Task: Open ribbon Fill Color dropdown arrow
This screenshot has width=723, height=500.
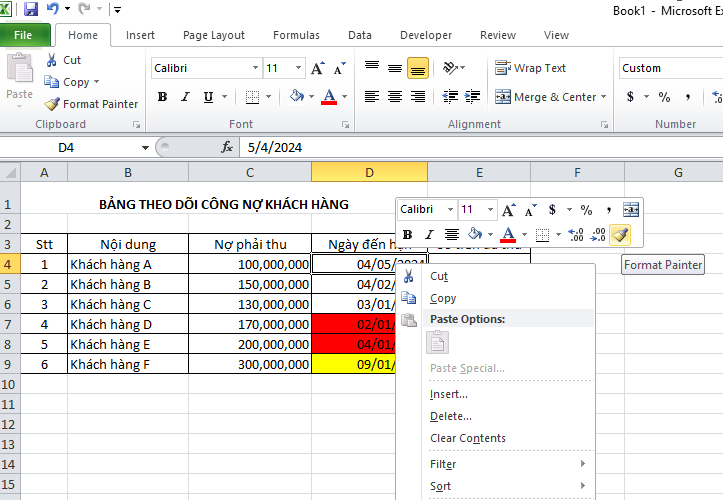Action: (311, 97)
